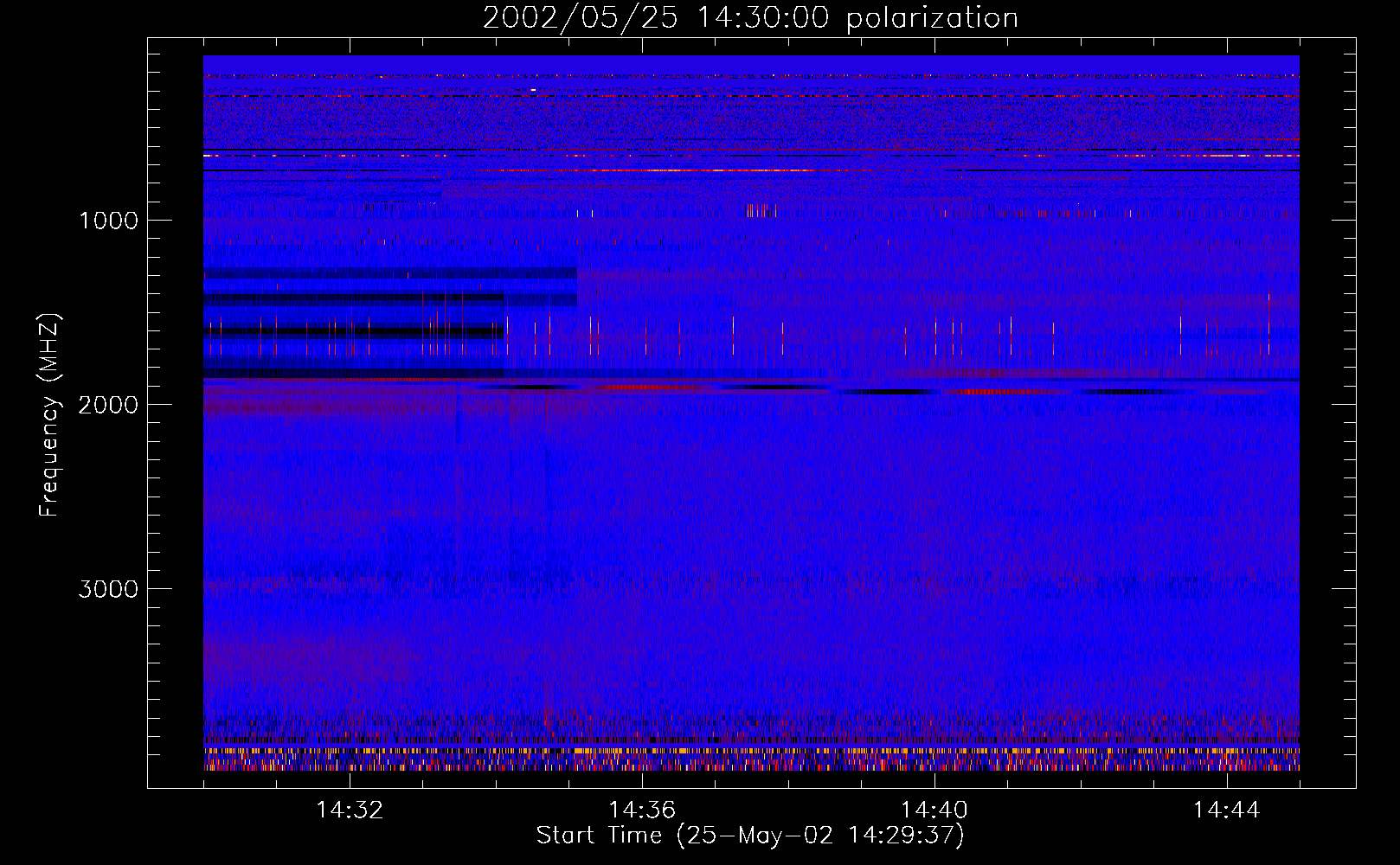Click the 2000 frequency tick label

(x=109, y=405)
